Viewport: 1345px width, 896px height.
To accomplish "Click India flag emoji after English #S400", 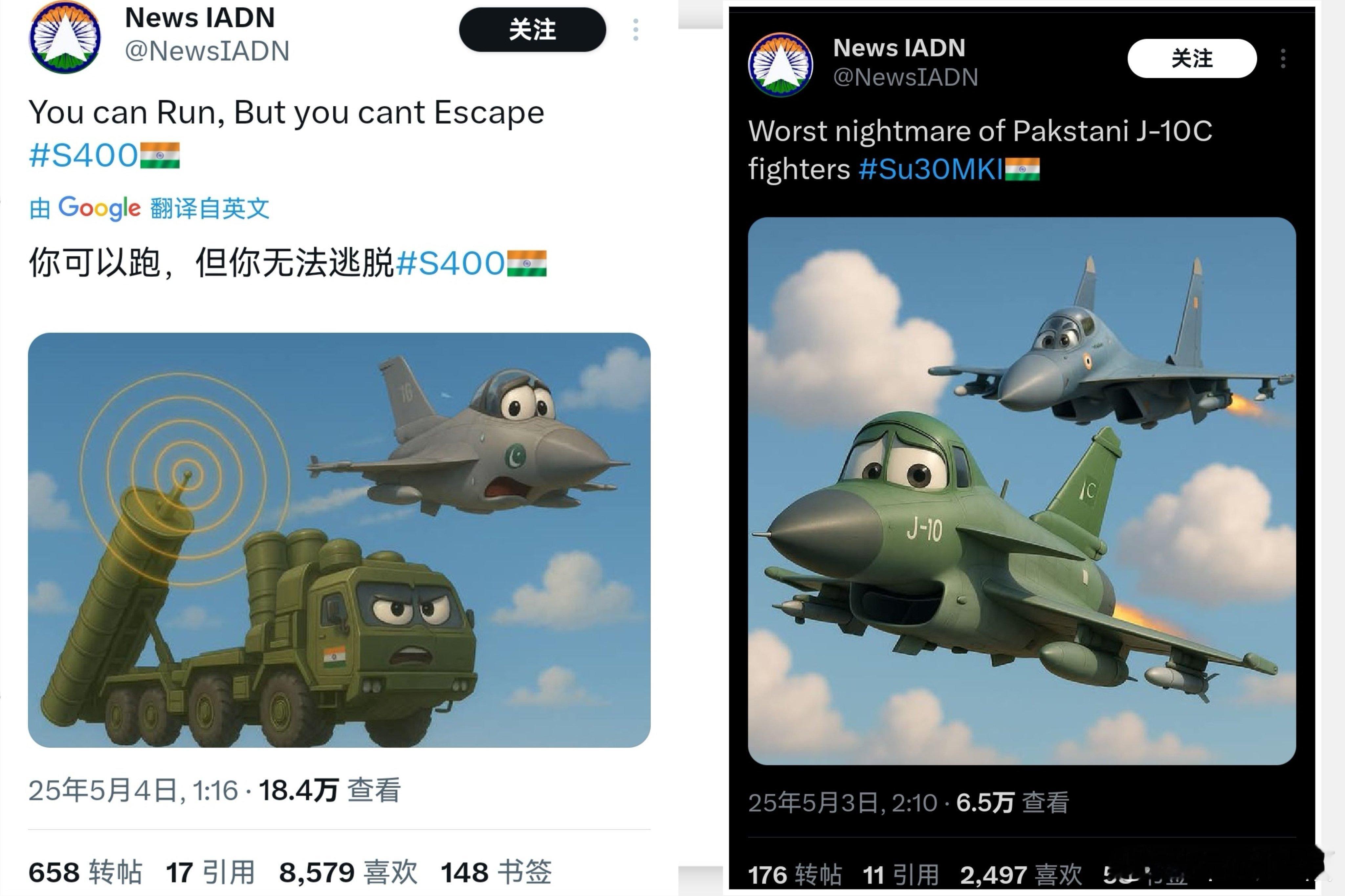I will (x=160, y=156).
